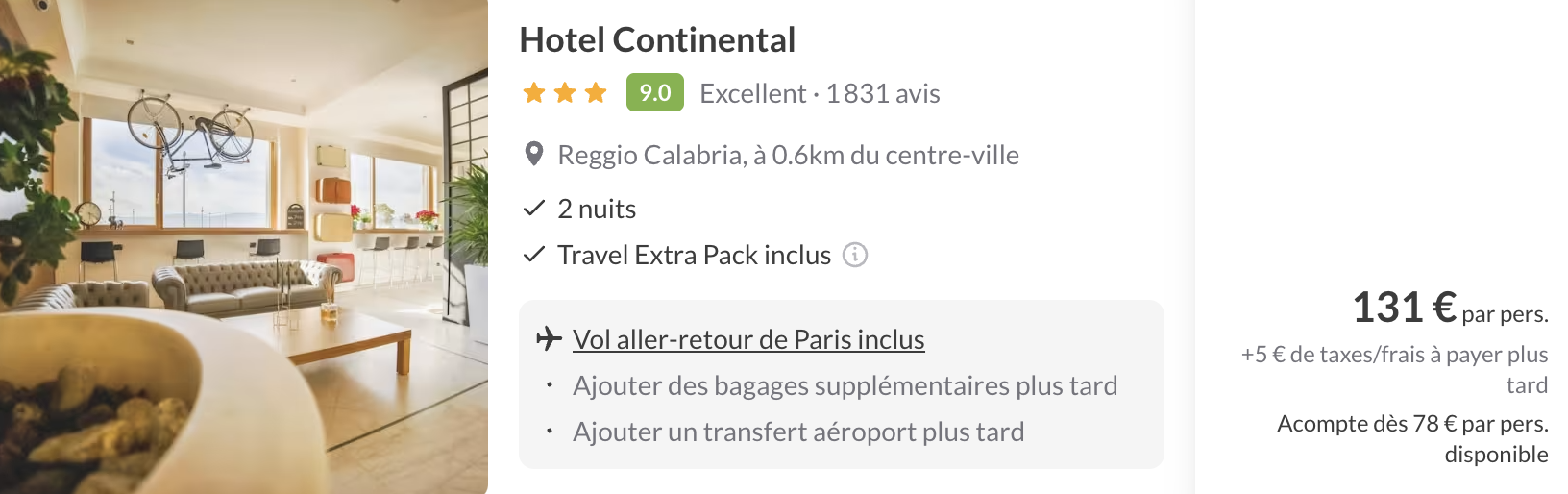The image size is (1568, 494).
Task: Click the third gold star rating icon
Action: click(x=596, y=92)
